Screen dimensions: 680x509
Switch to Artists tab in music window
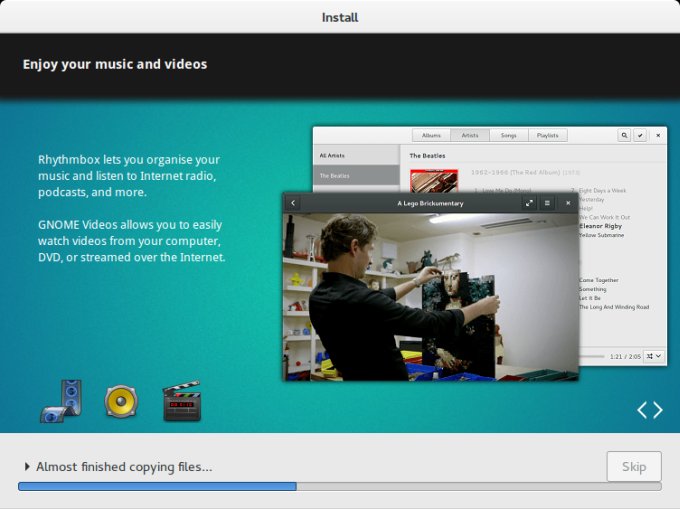(470, 135)
